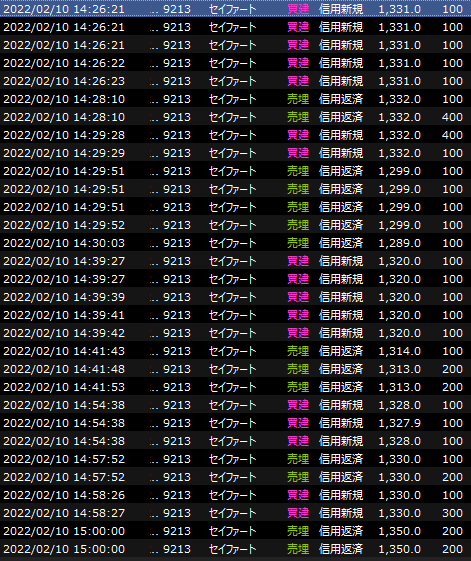
Task: Select the timestamp 2022/02/10 14:58:26
Action: (x=64, y=495)
